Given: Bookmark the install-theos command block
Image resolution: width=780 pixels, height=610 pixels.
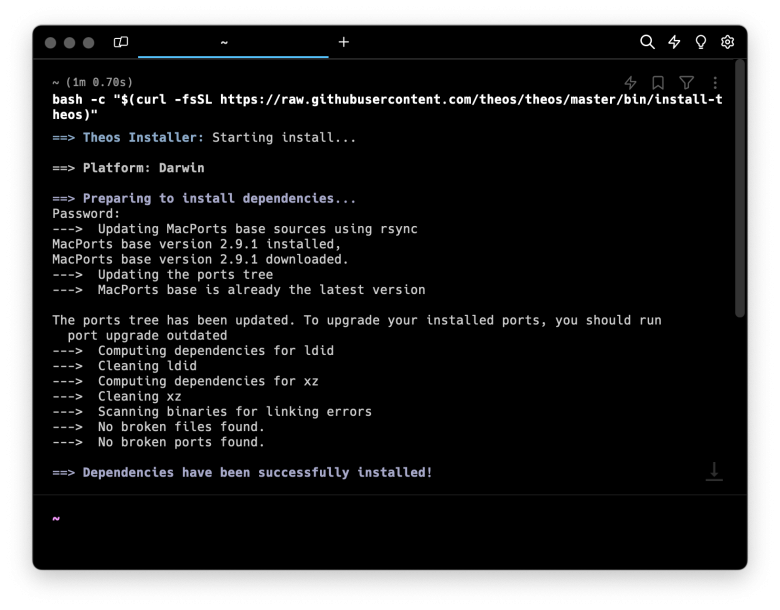Looking at the screenshot, I should [x=658, y=83].
